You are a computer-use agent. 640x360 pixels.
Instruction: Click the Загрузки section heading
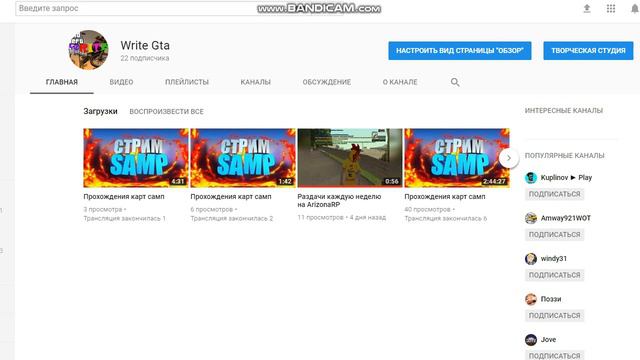100,111
